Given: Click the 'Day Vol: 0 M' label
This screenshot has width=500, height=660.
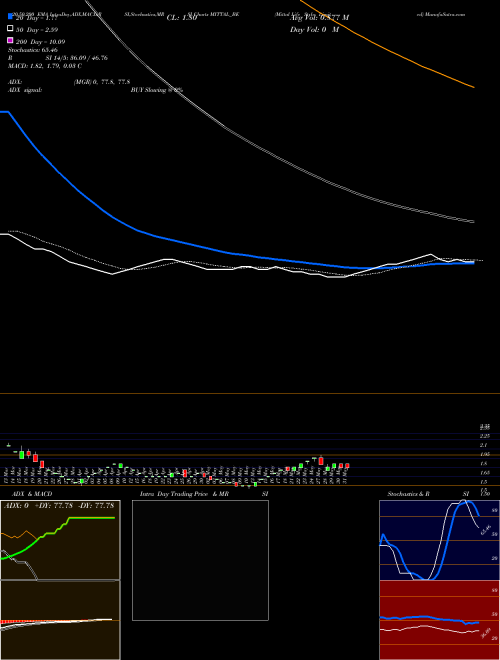Looking at the screenshot, I should click(x=314, y=30).
